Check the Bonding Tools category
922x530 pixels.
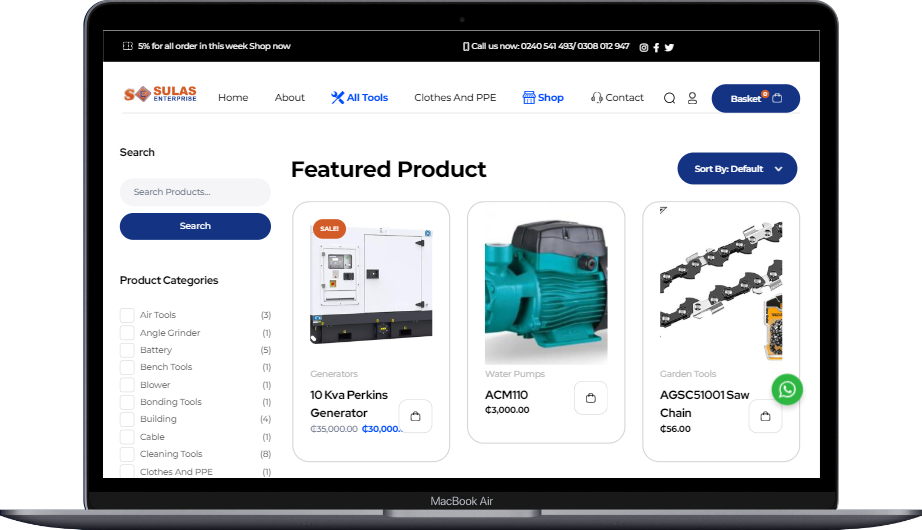127,402
